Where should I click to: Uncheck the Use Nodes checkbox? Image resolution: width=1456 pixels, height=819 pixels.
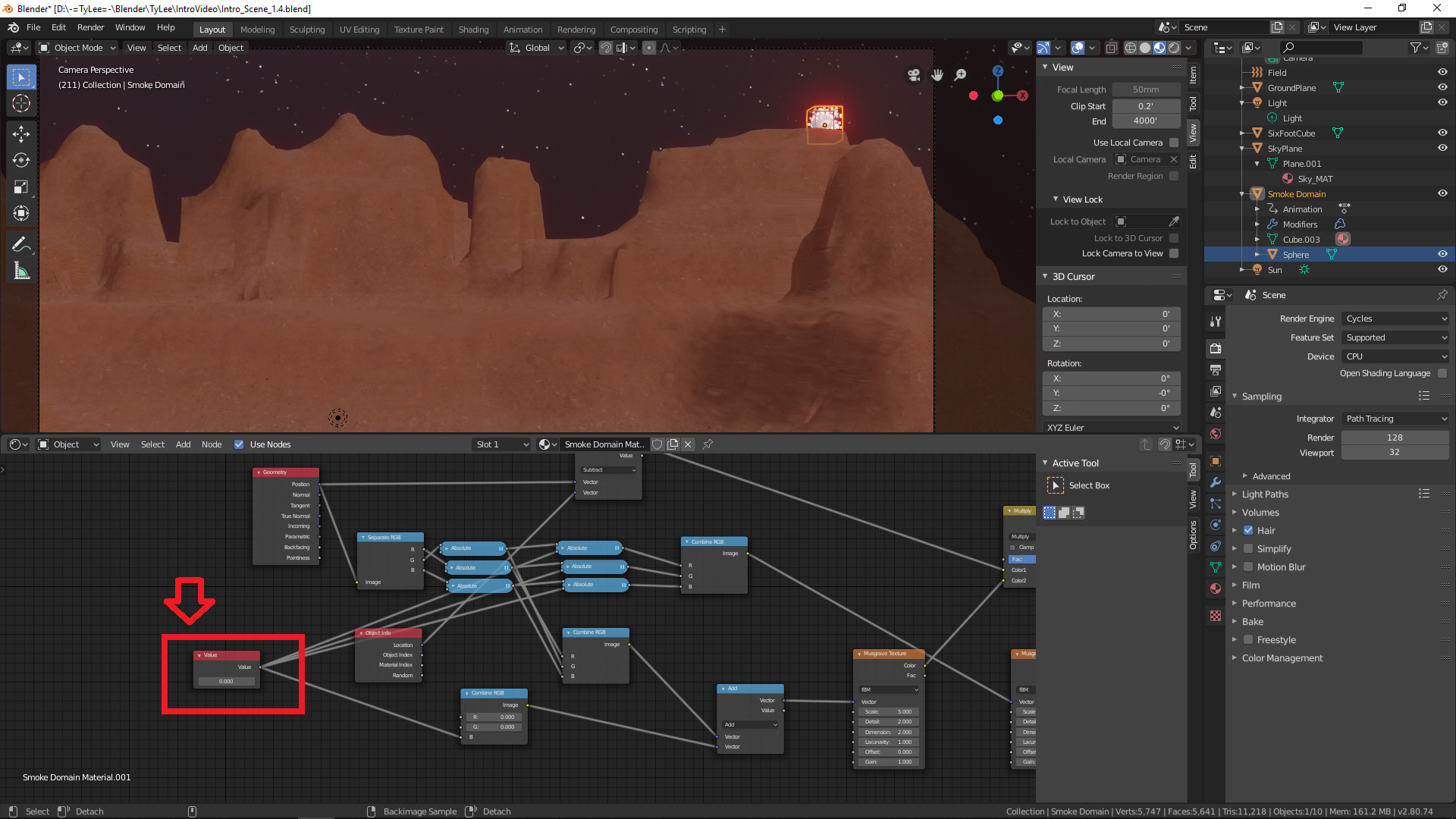coord(239,444)
